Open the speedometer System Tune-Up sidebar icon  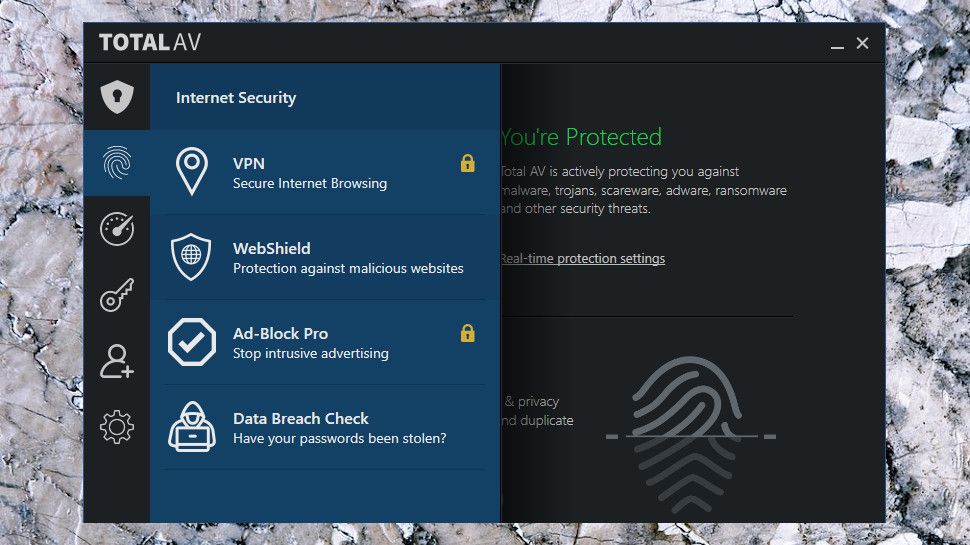pyautogui.click(x=117, y=229)
